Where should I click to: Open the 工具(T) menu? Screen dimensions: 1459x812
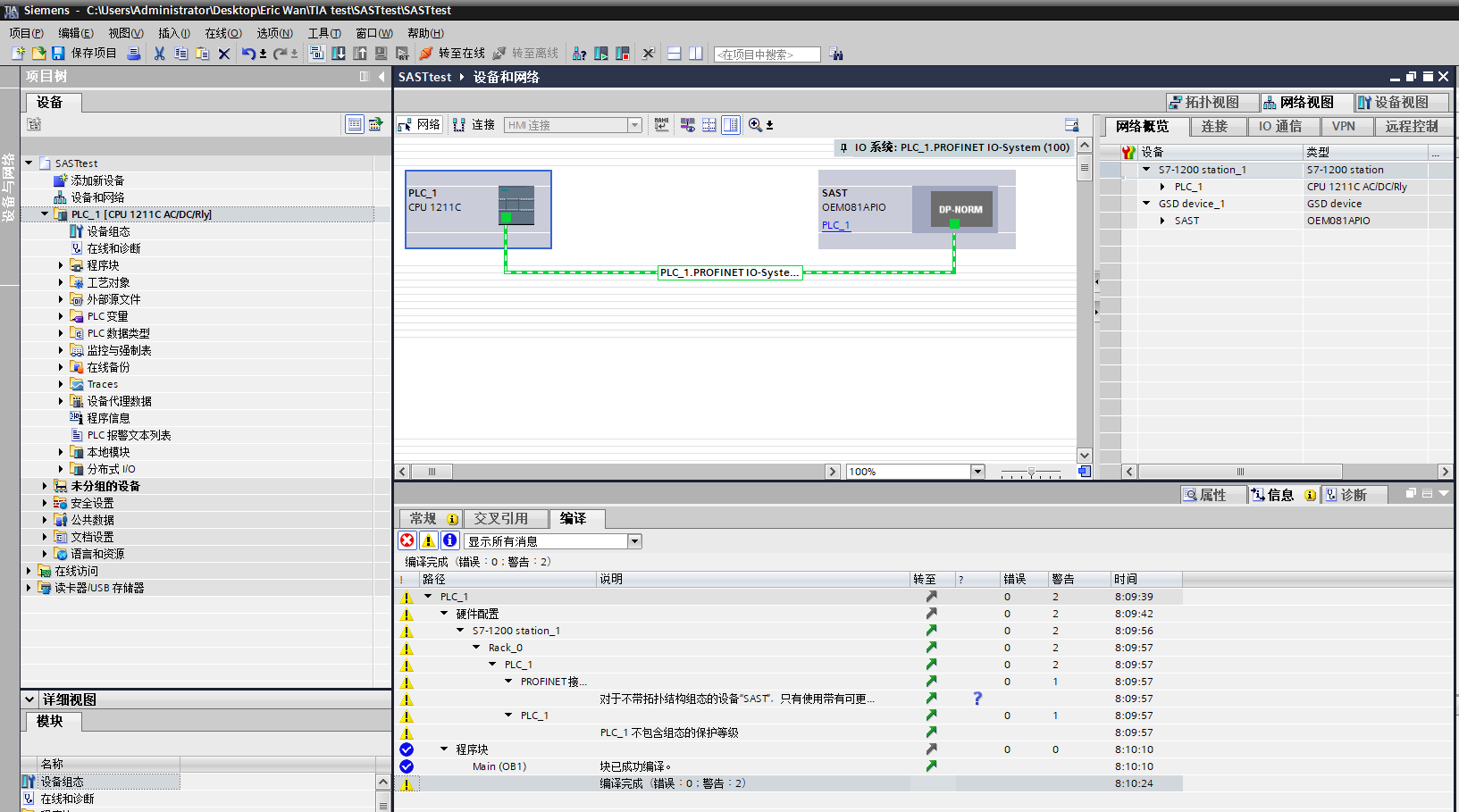324,33
